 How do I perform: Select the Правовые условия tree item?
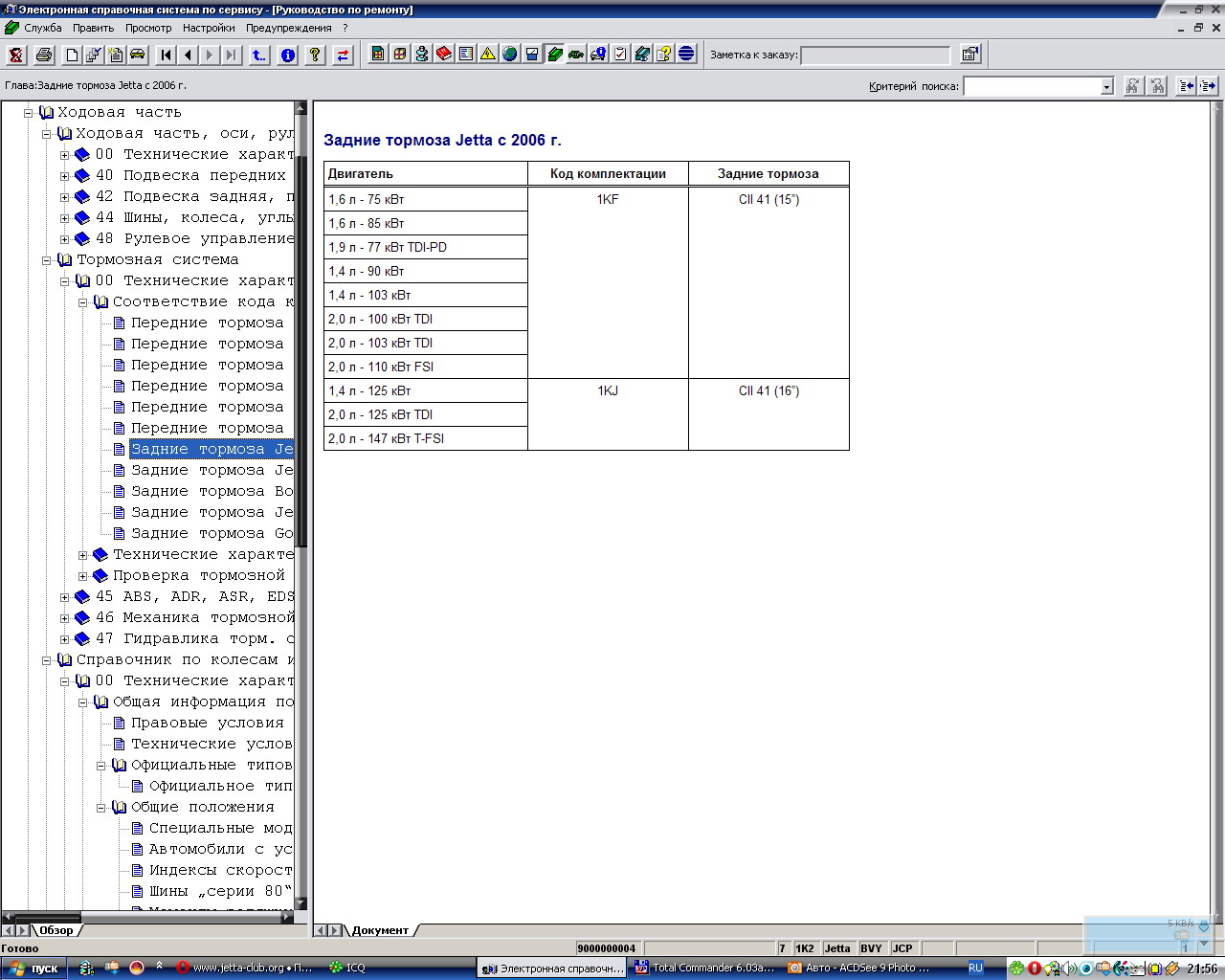point(208,723)
